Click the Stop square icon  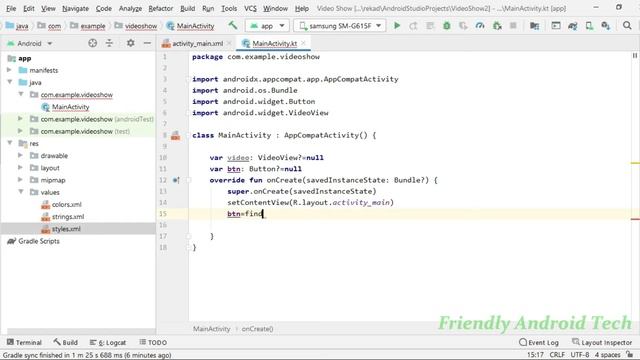513,26
